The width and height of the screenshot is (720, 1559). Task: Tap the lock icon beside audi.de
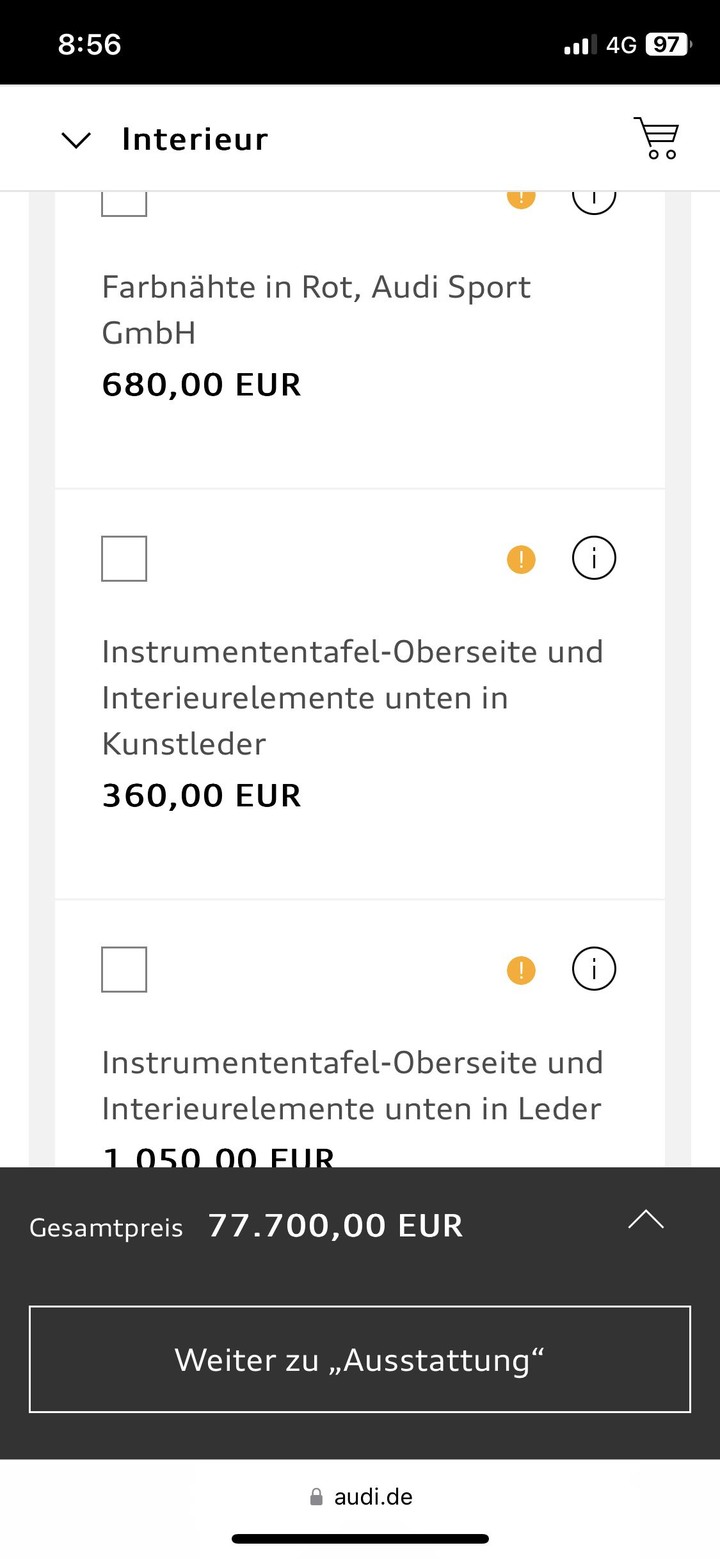(317, 1497)
